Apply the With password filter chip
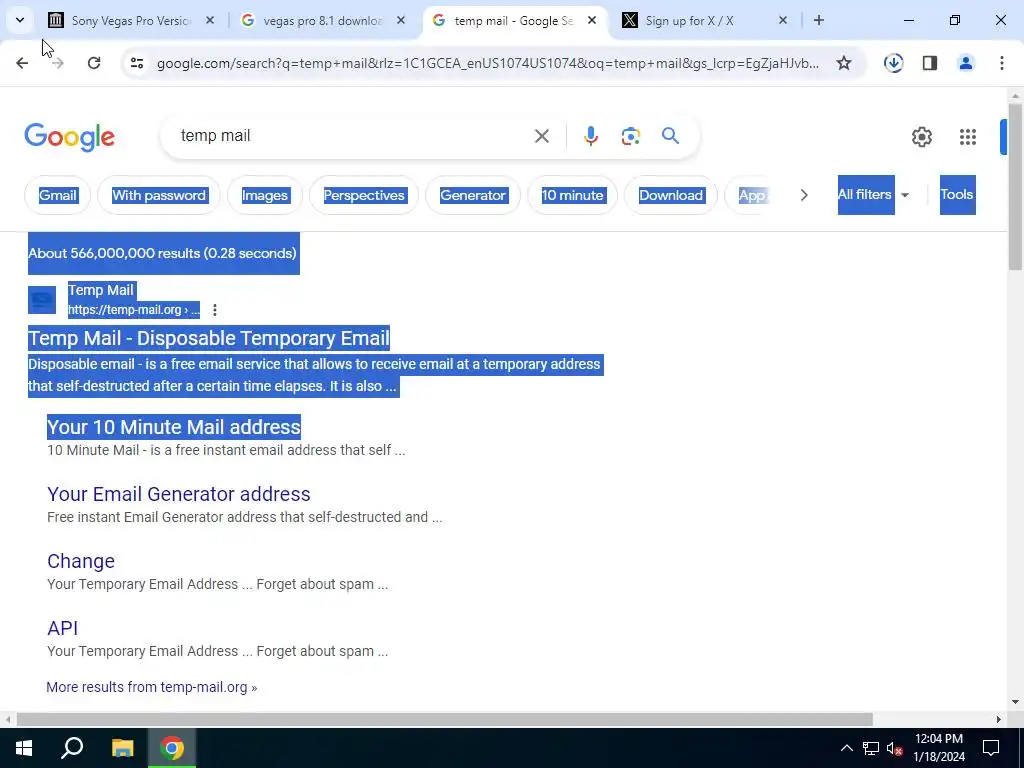This screenshot has height=768, width=1024. (x=159, y=195)
